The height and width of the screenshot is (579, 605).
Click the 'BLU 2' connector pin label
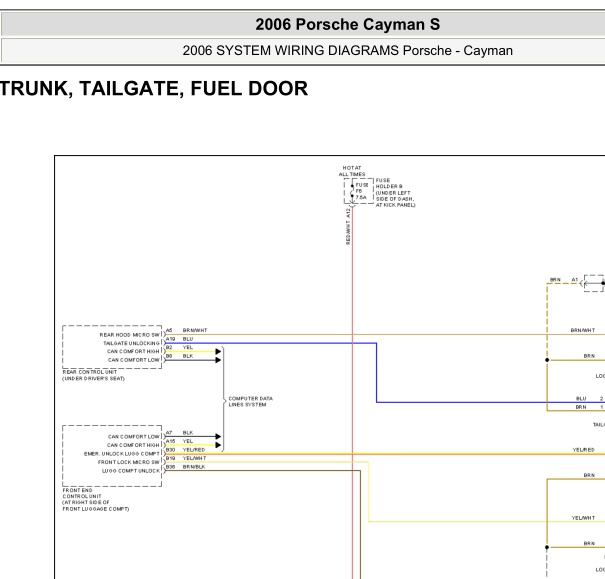pos(589,398)
